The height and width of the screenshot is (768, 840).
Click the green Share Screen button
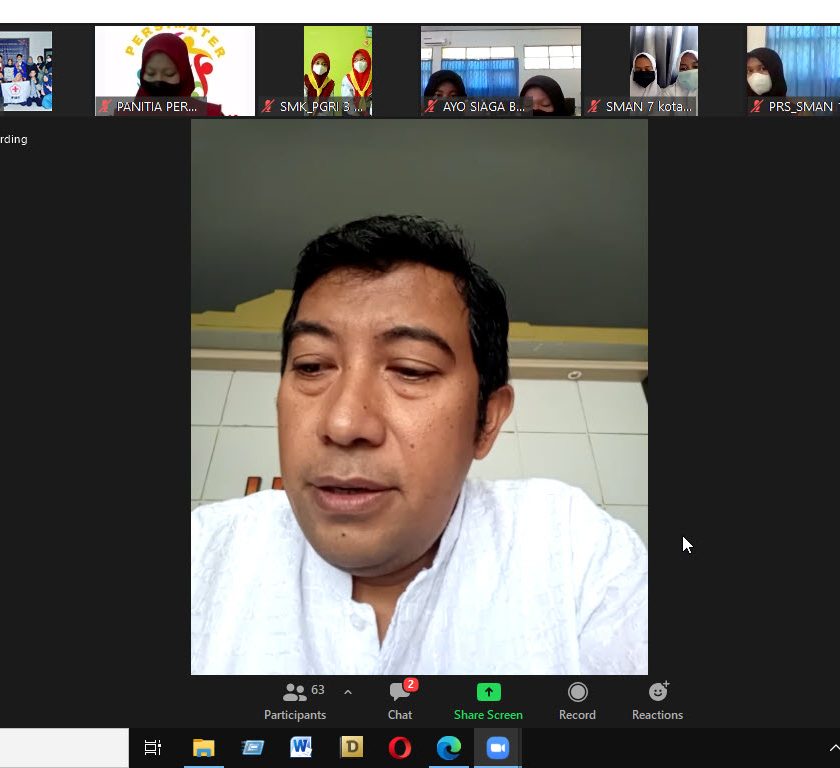[488, 700]
